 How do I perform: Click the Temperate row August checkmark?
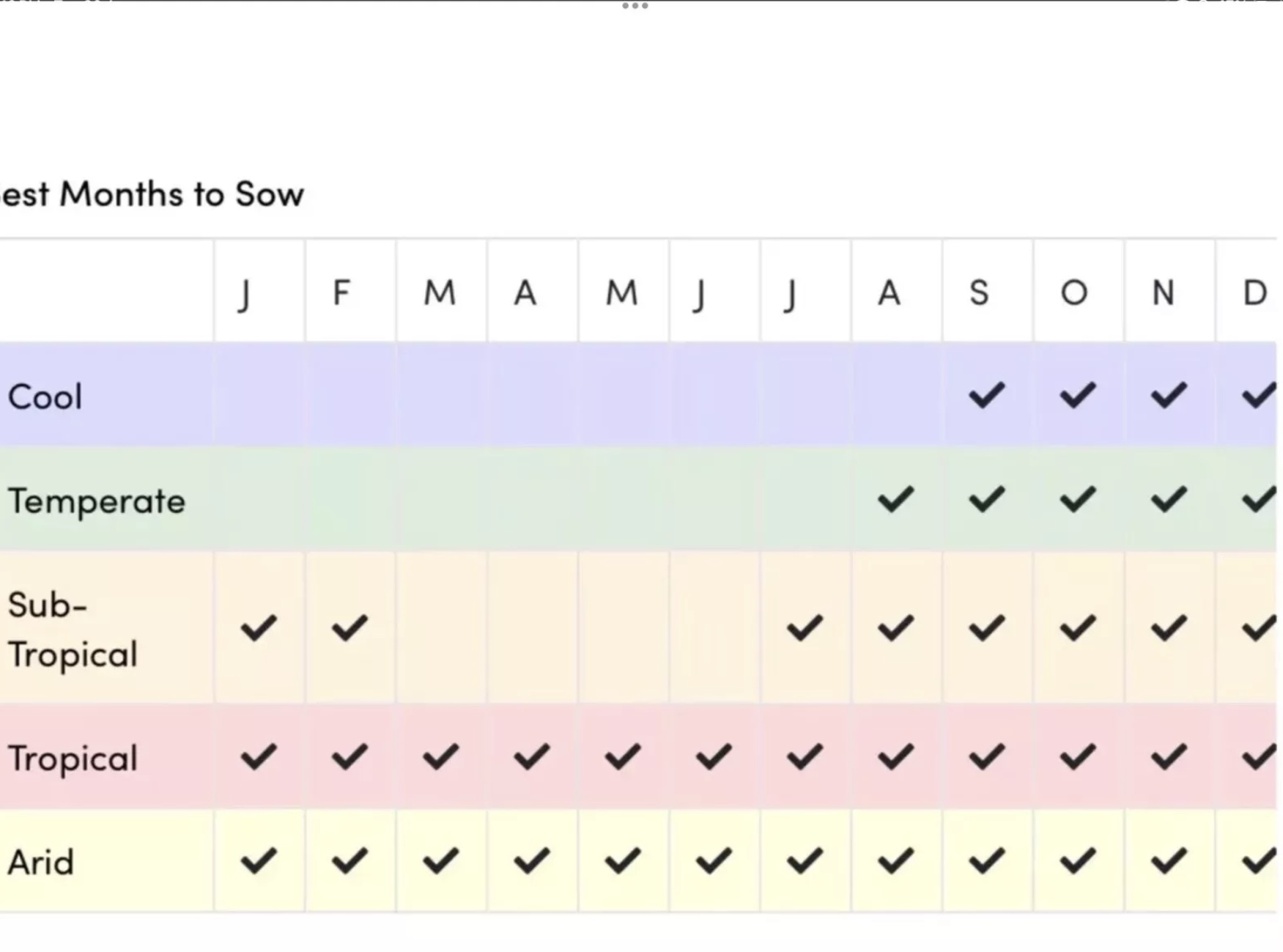tap(895, 500)
